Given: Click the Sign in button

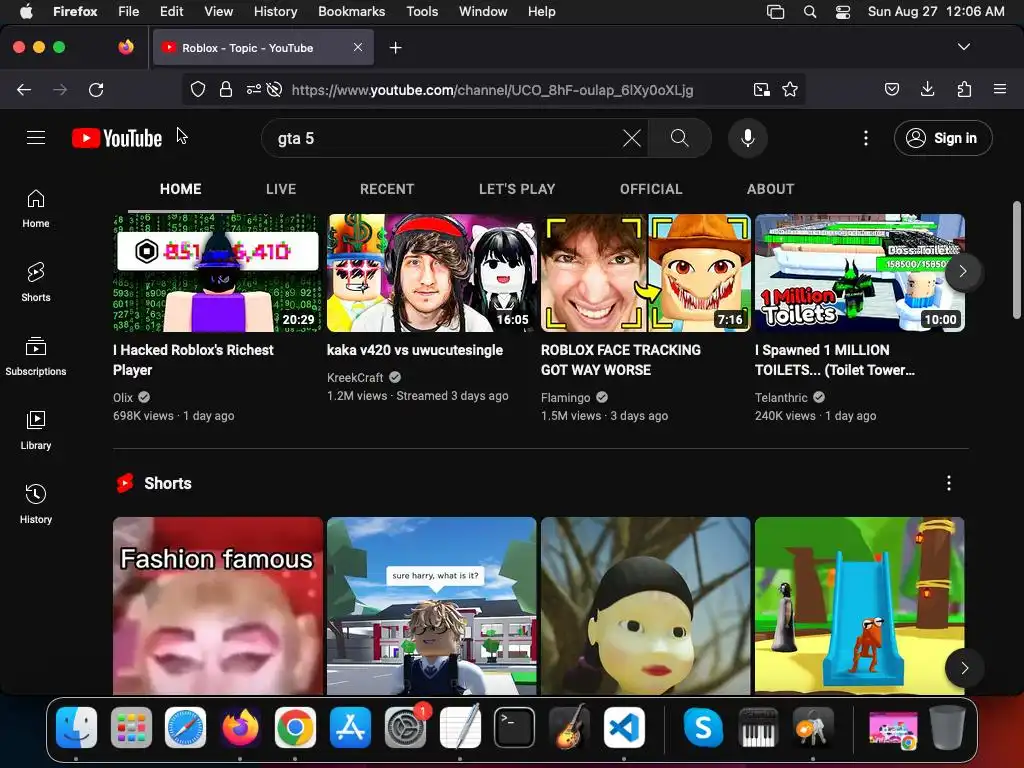Looking at the screenshot, I should click(x=943, y=138).
